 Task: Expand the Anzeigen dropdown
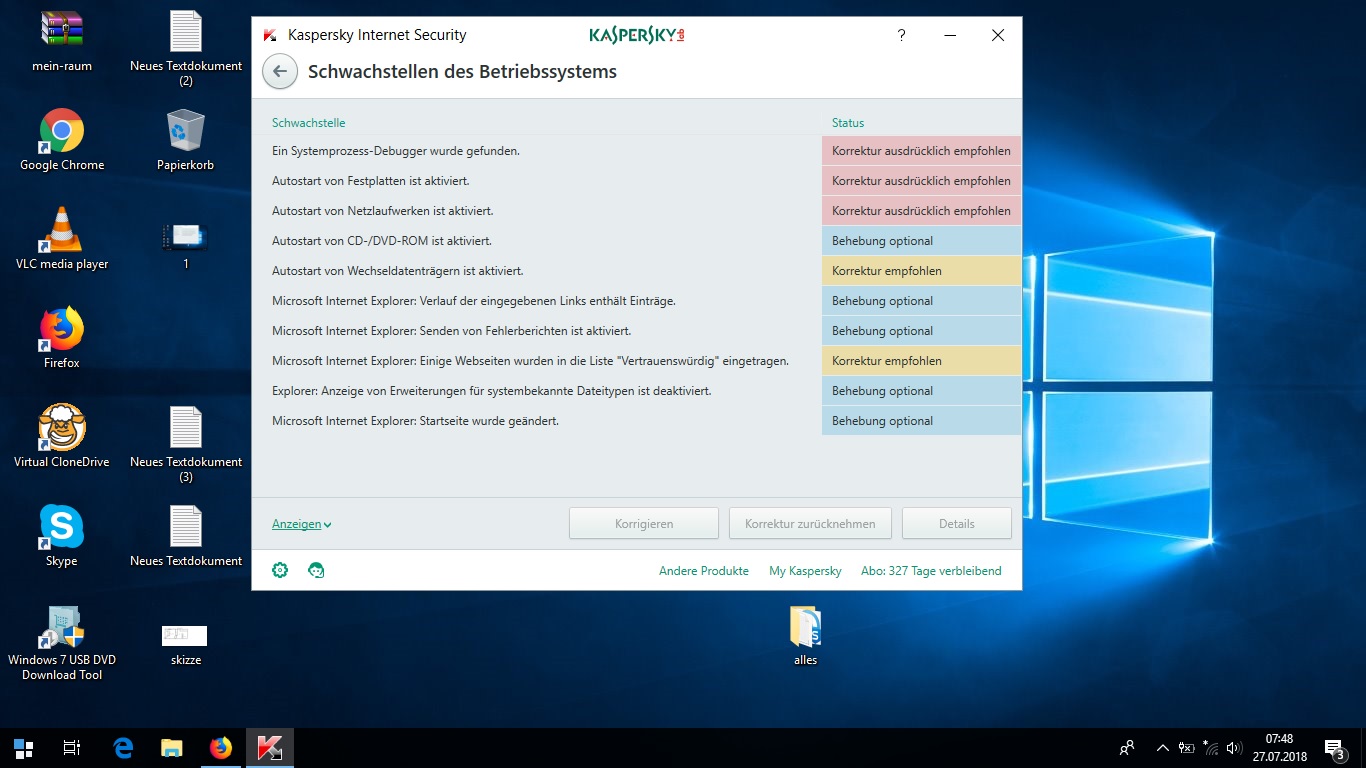click(x=301, y=524)
